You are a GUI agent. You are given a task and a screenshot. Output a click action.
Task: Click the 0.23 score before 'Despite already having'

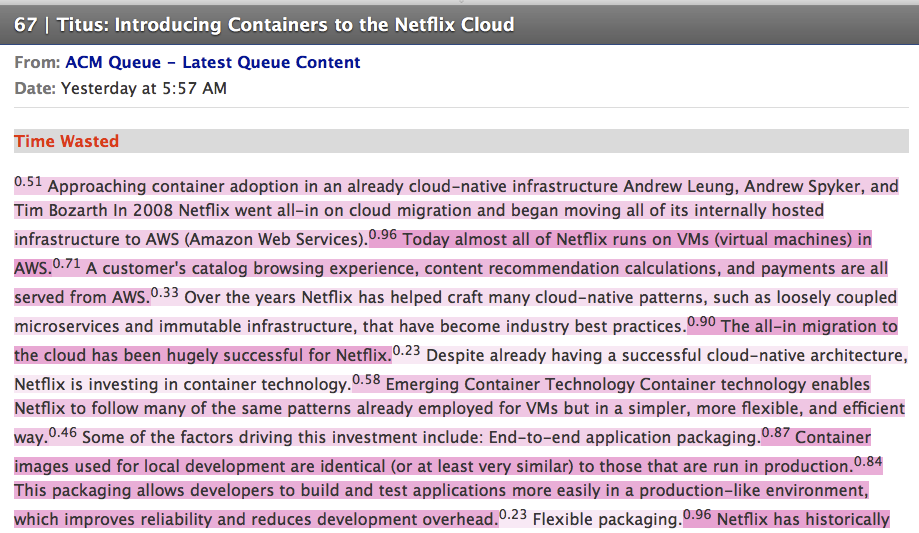click(x=406, y=351)
